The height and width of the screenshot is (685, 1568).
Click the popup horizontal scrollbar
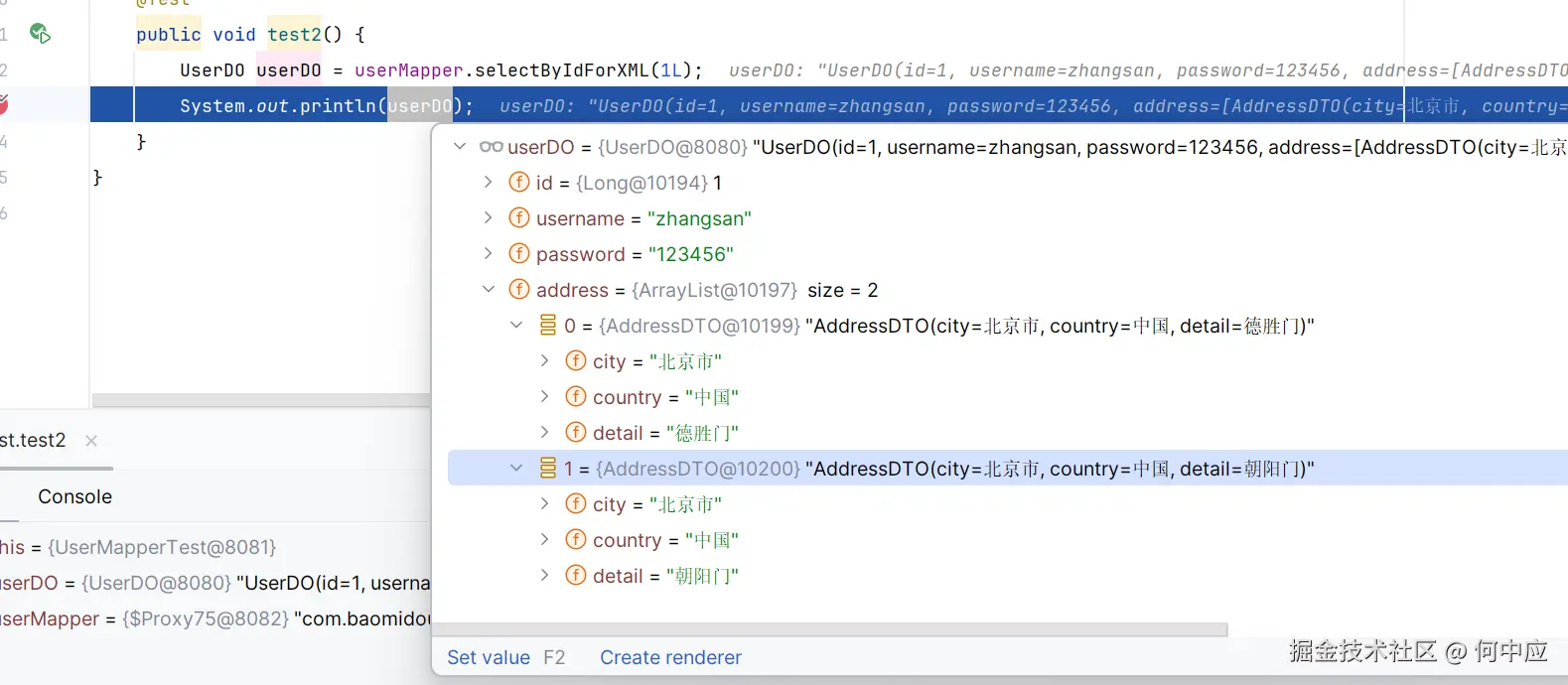coord(830,629)
